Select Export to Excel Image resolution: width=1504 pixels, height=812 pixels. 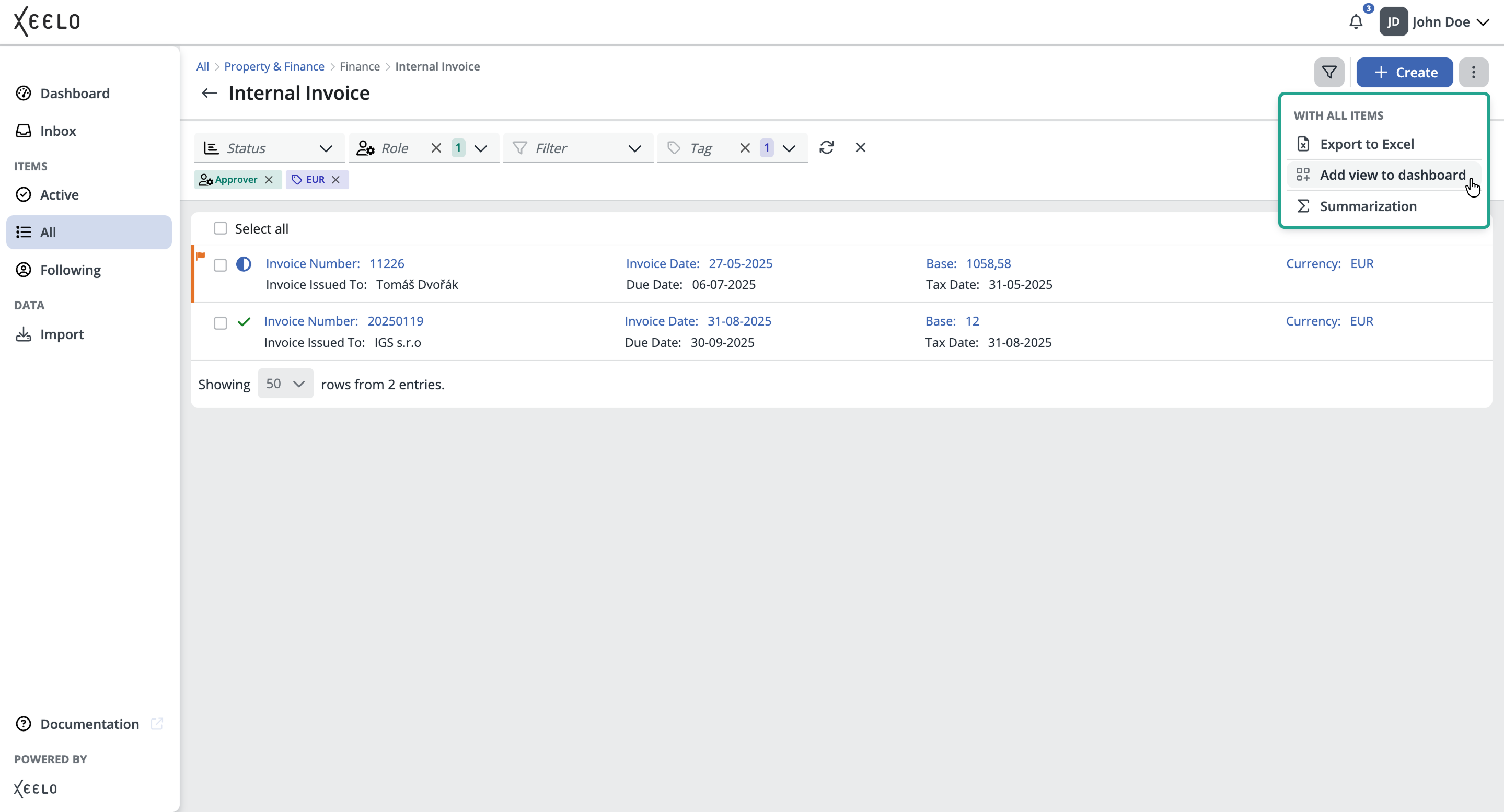pyautogui.click(x=1384, y=144)
